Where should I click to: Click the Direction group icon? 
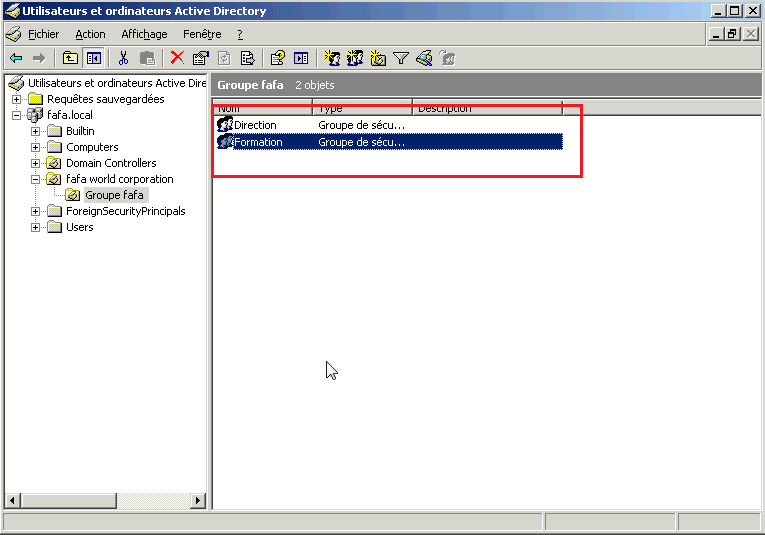pos(225,124)
